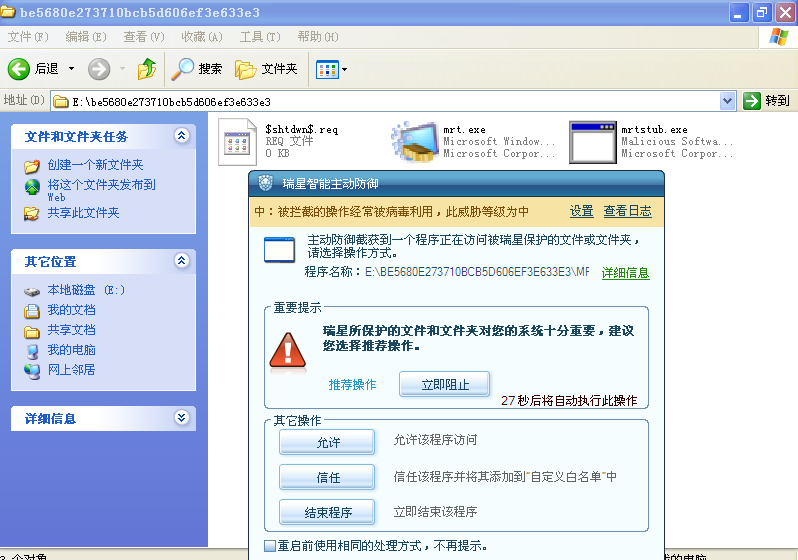Open the Back history dropdown arrow
The height and width of the screenshot is (560, 798).
click(x=71, y=68)
